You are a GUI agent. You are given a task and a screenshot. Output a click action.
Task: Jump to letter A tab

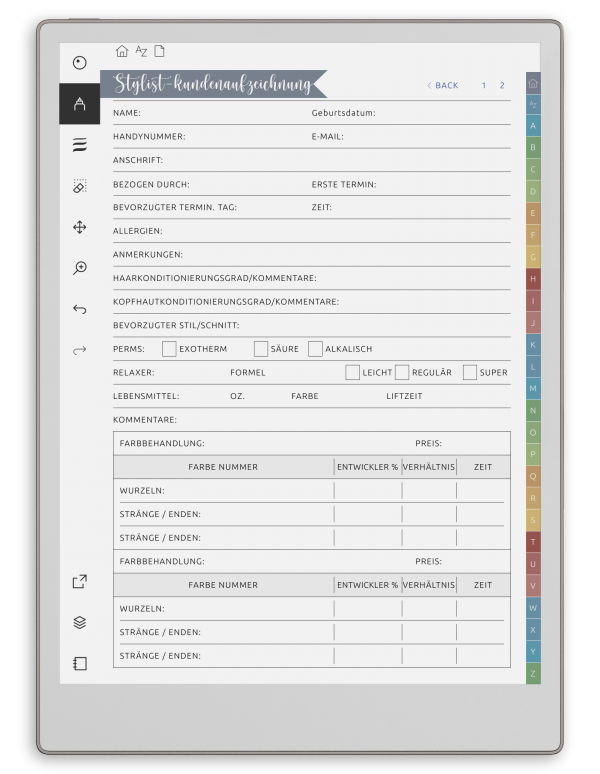tap(533, 126)
